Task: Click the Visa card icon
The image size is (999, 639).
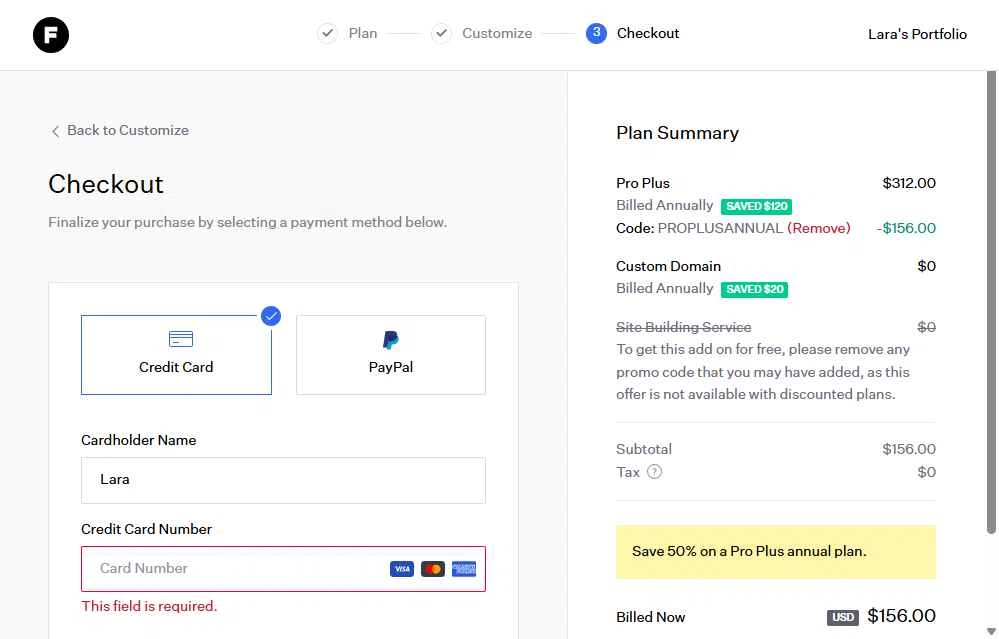Action: point(401,569)
